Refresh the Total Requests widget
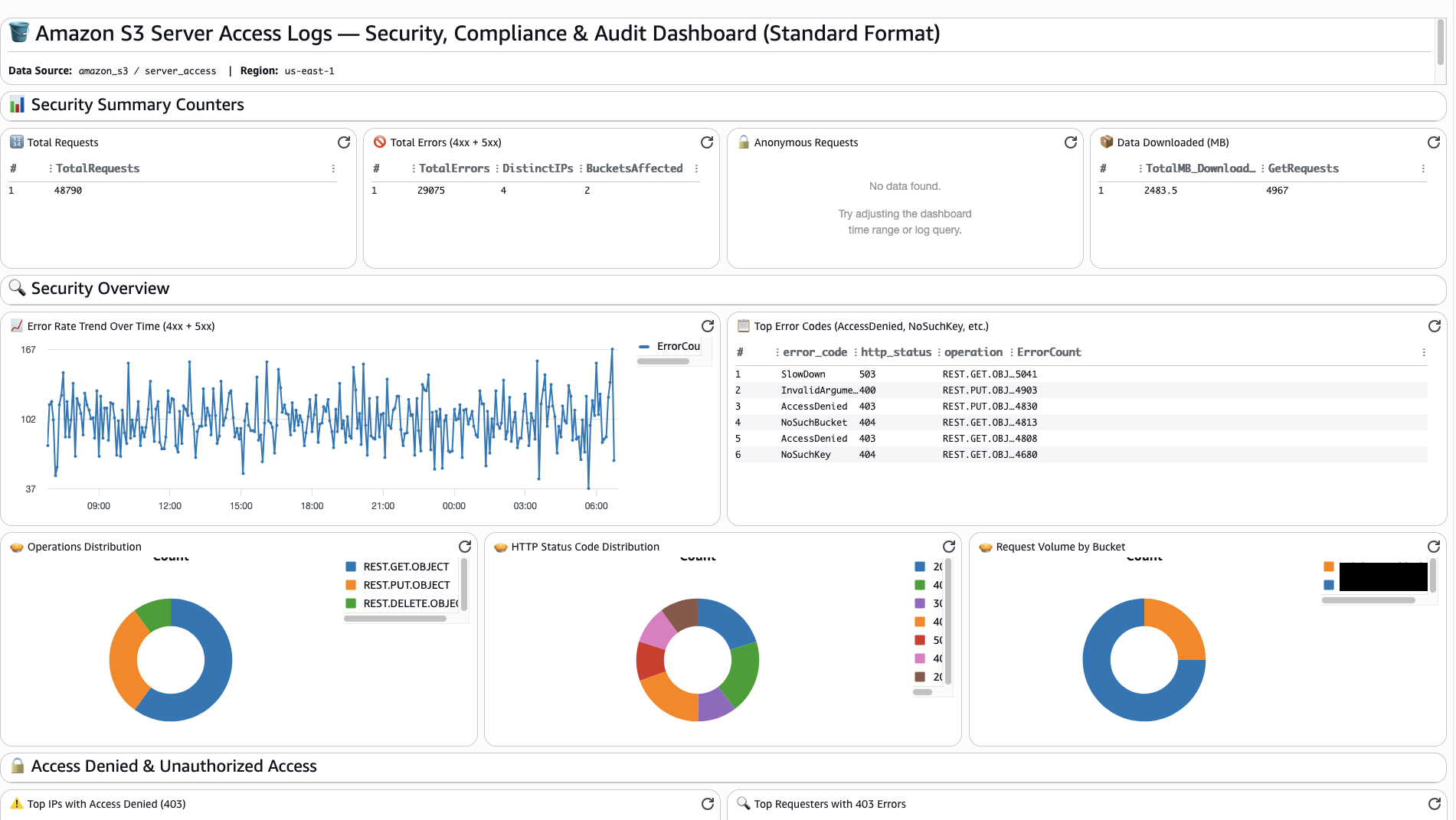 [344, 142]
